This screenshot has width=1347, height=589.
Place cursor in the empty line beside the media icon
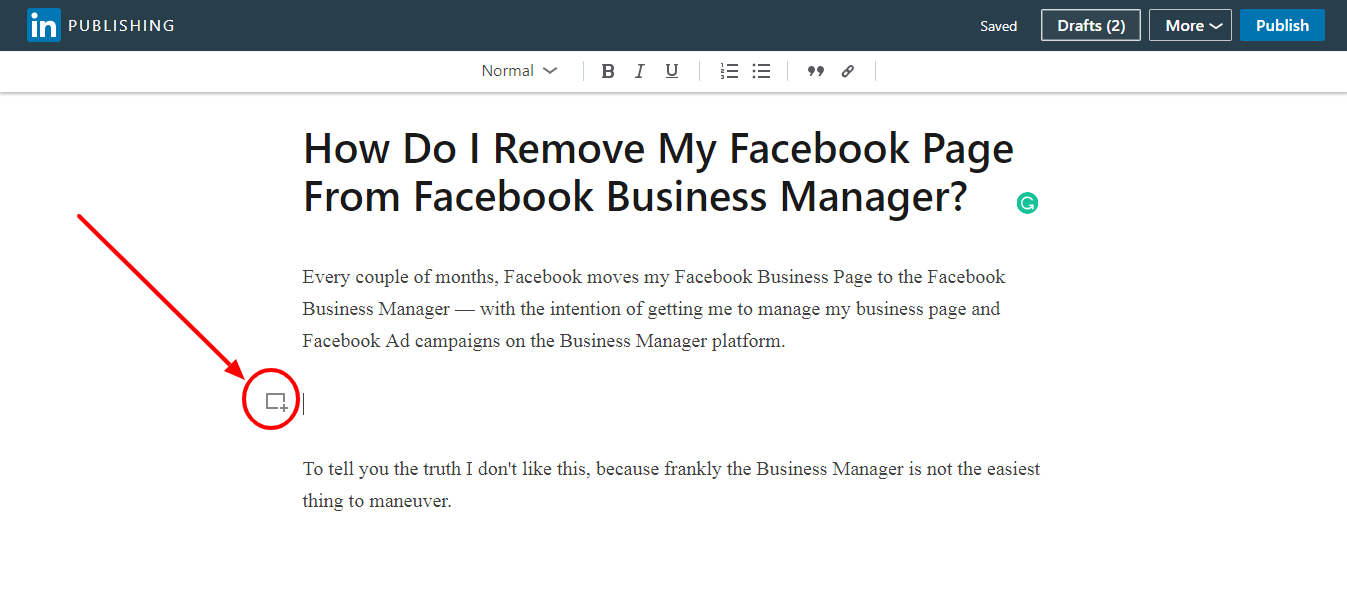click(670, 404)
